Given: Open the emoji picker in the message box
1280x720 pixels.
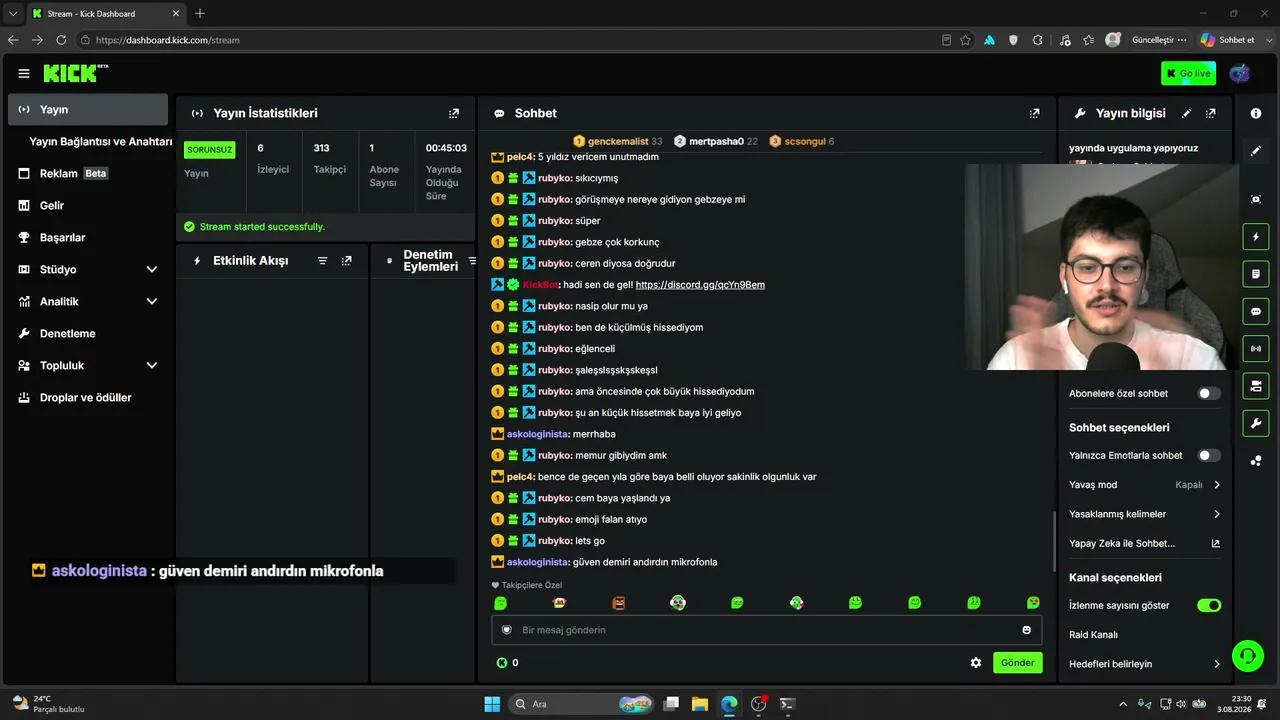Looking at the screenshot, I should [1026, 630].
